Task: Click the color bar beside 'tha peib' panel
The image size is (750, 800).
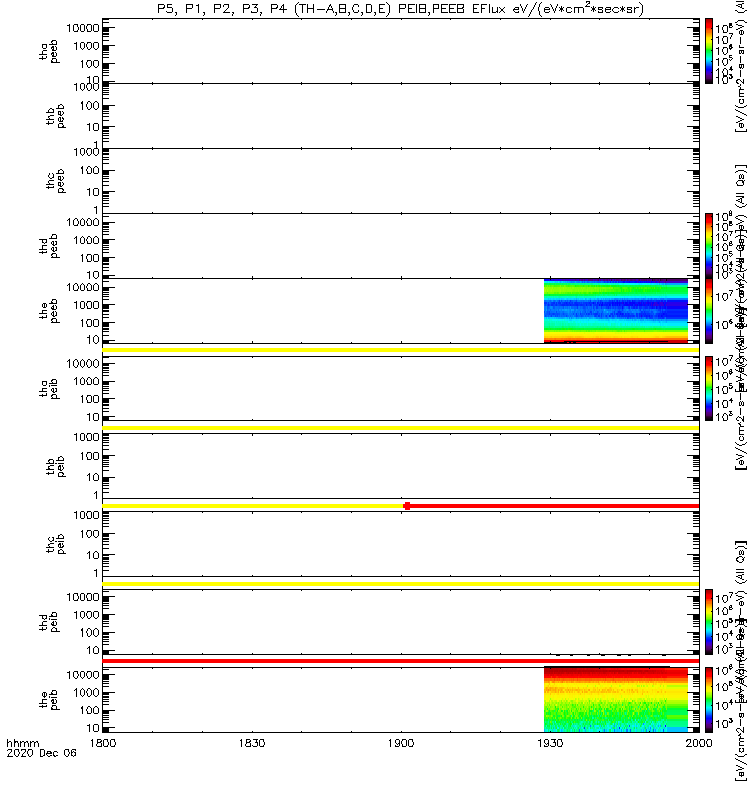Action: coord(709,388)
